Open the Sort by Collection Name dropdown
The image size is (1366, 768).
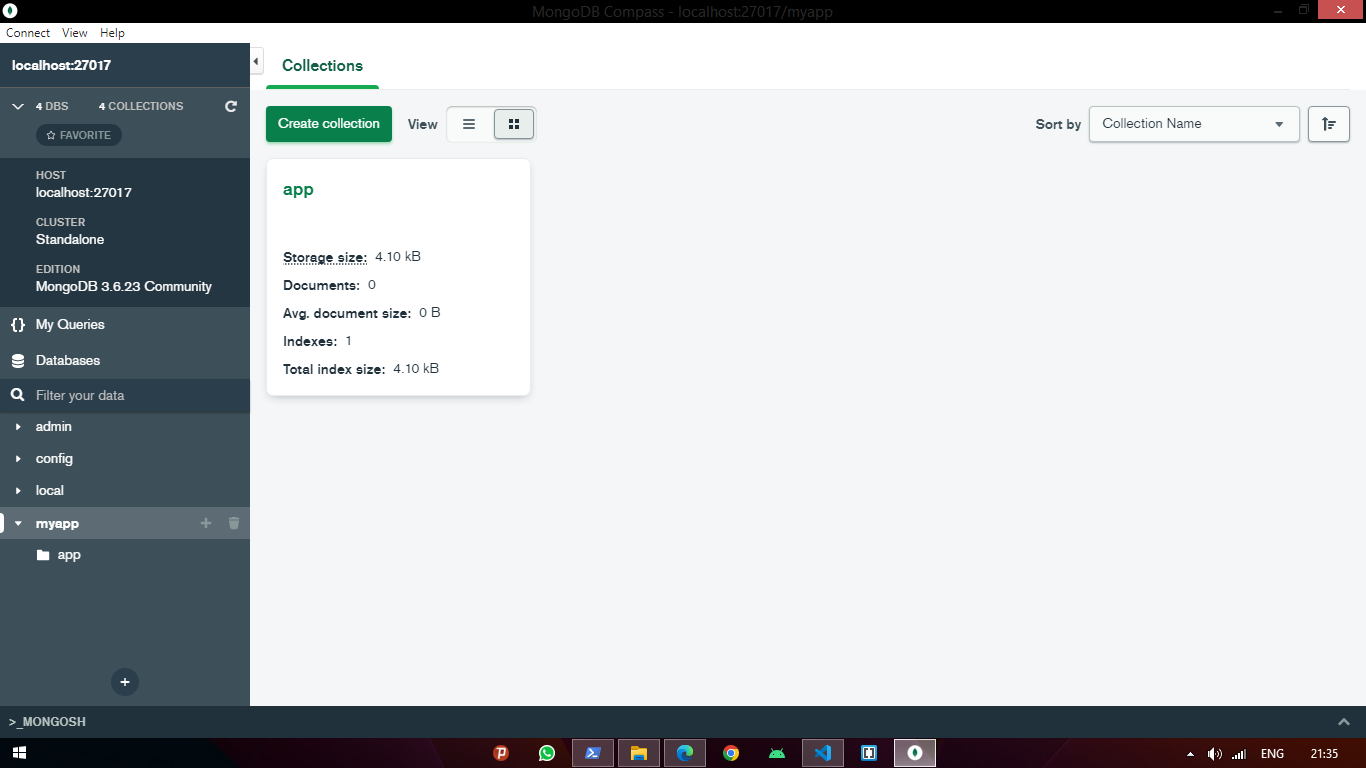(x=1194, y=124)
